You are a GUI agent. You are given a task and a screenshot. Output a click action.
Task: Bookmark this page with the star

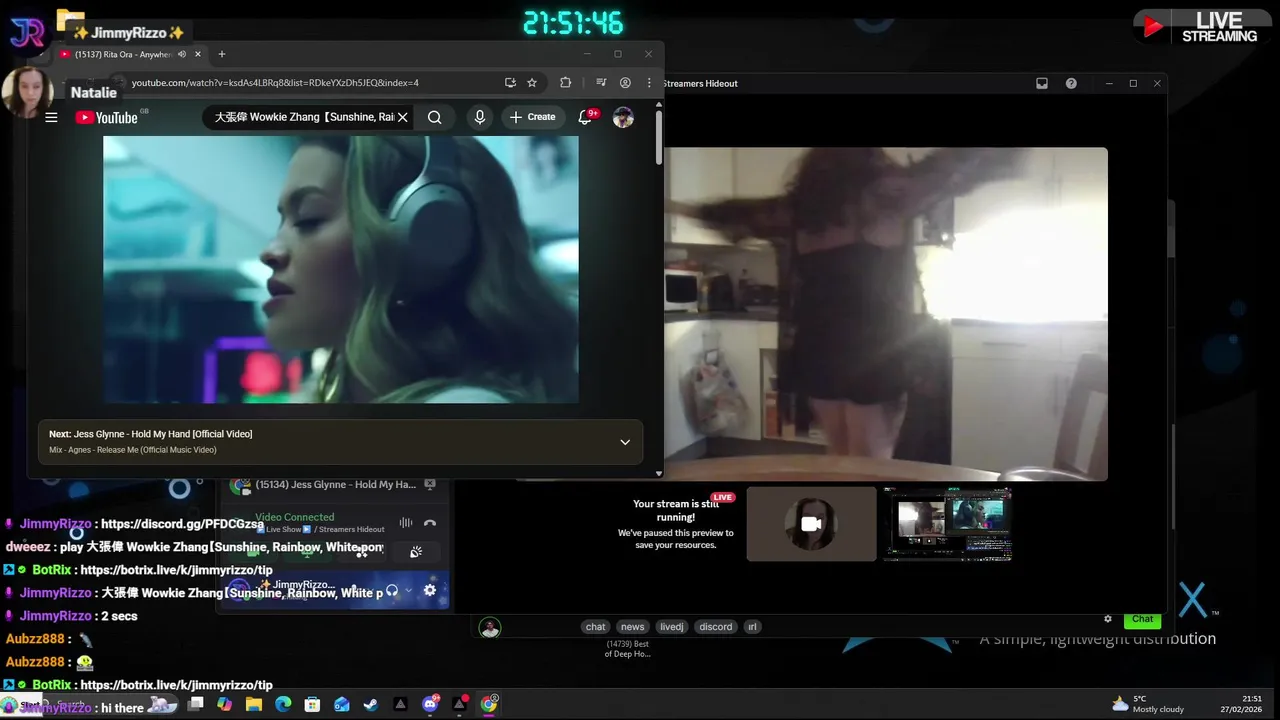pyautogui.click(x=532, y=83)
